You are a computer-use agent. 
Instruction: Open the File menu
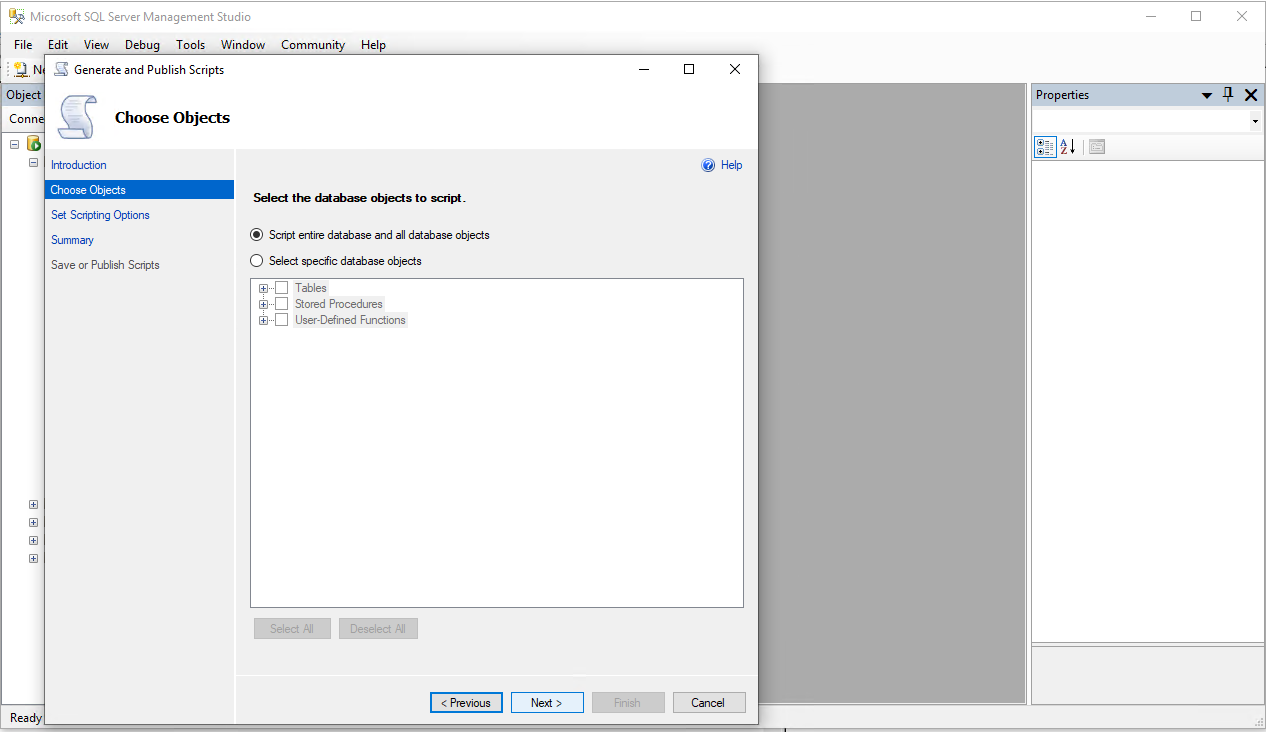pyautogui.click(x=23, y=45)
